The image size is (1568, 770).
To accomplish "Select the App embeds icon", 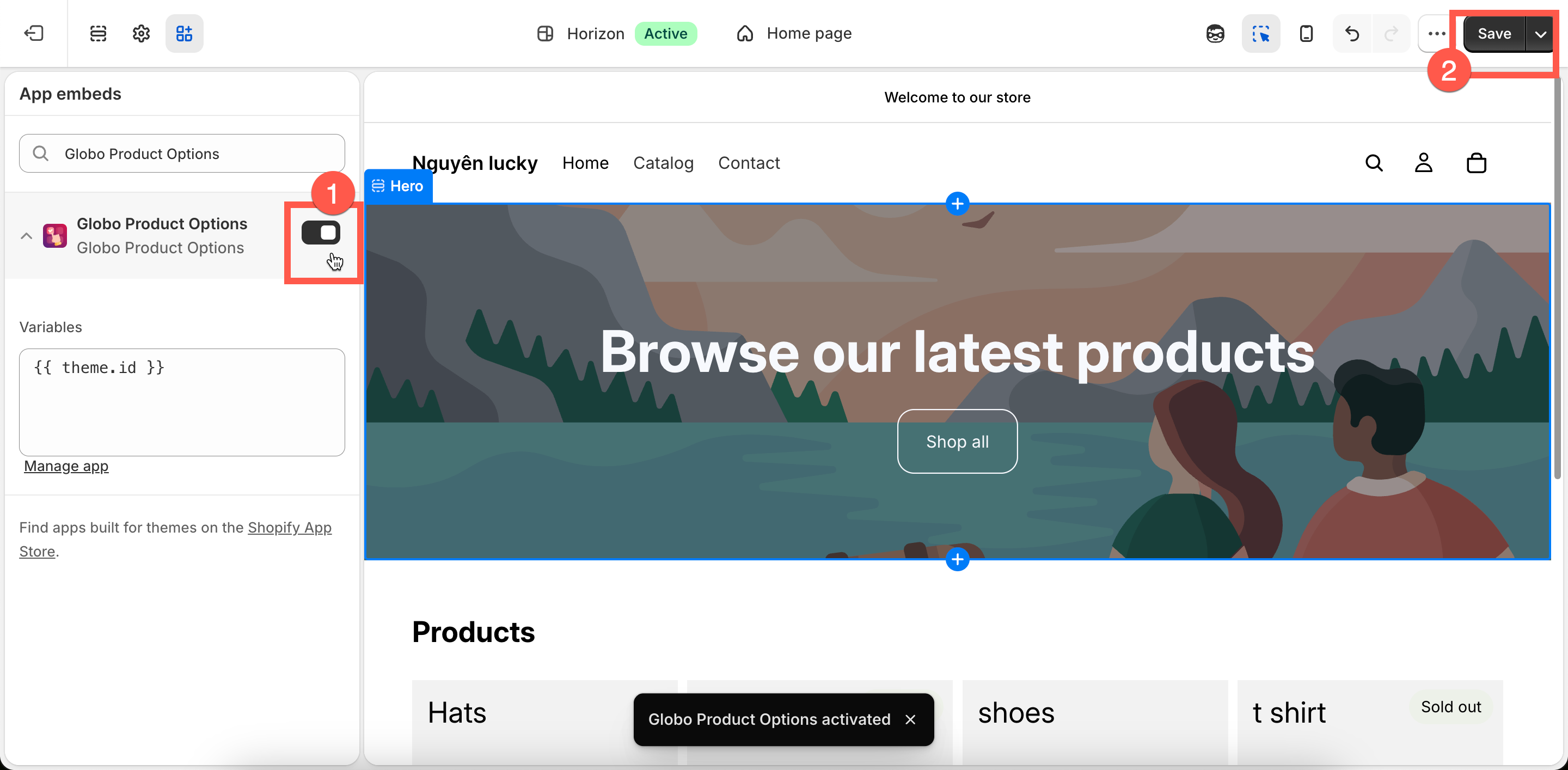I will click(185, 33).
